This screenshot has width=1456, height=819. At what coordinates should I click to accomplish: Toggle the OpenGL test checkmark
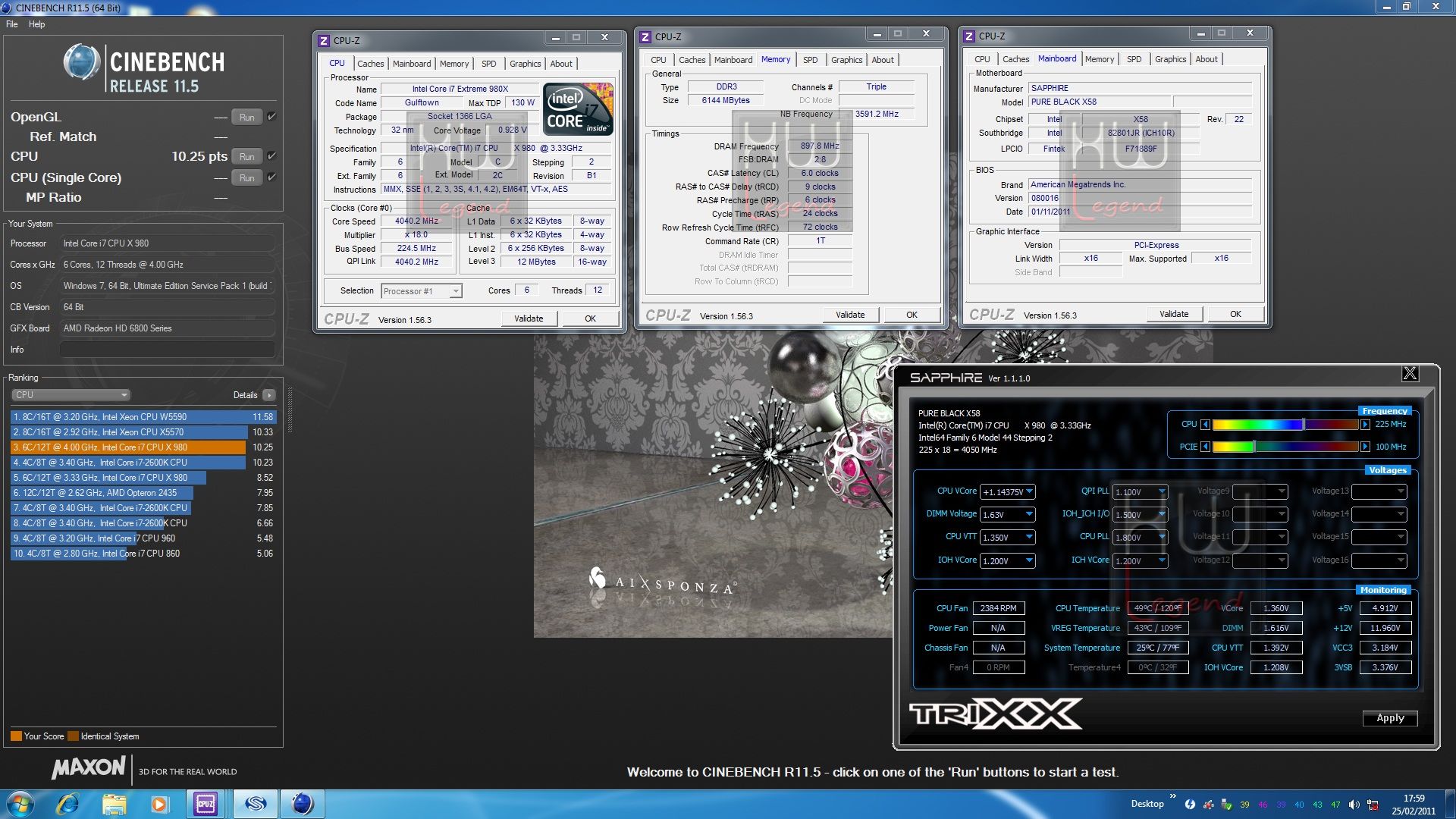(x=271, y=117)
